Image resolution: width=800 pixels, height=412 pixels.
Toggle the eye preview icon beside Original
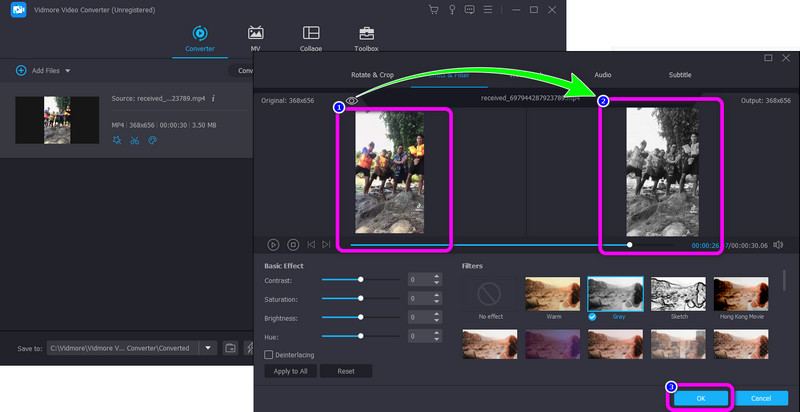click(352, 101)
